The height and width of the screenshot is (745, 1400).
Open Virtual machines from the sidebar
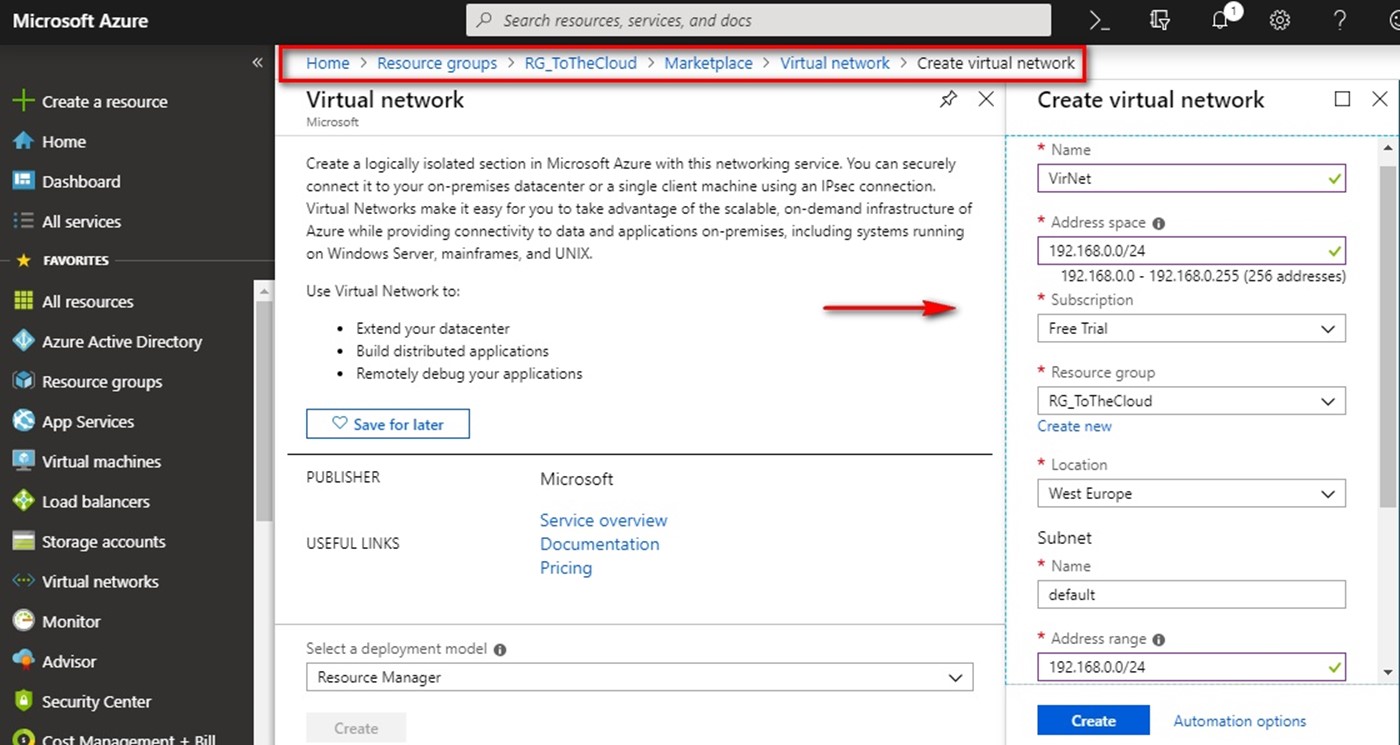pos(101,462)
